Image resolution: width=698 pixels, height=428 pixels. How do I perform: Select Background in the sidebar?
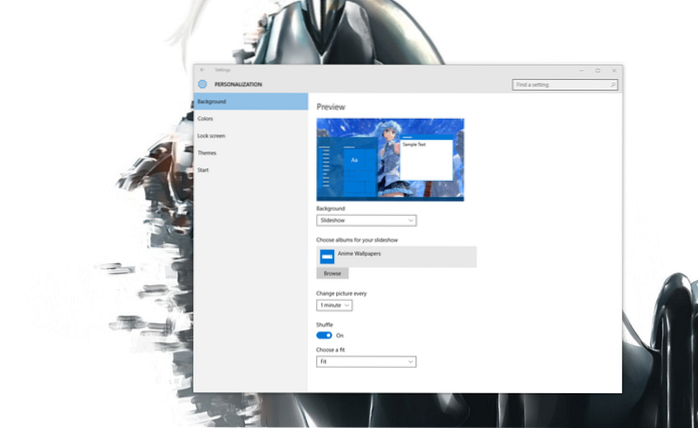[250, 101]
